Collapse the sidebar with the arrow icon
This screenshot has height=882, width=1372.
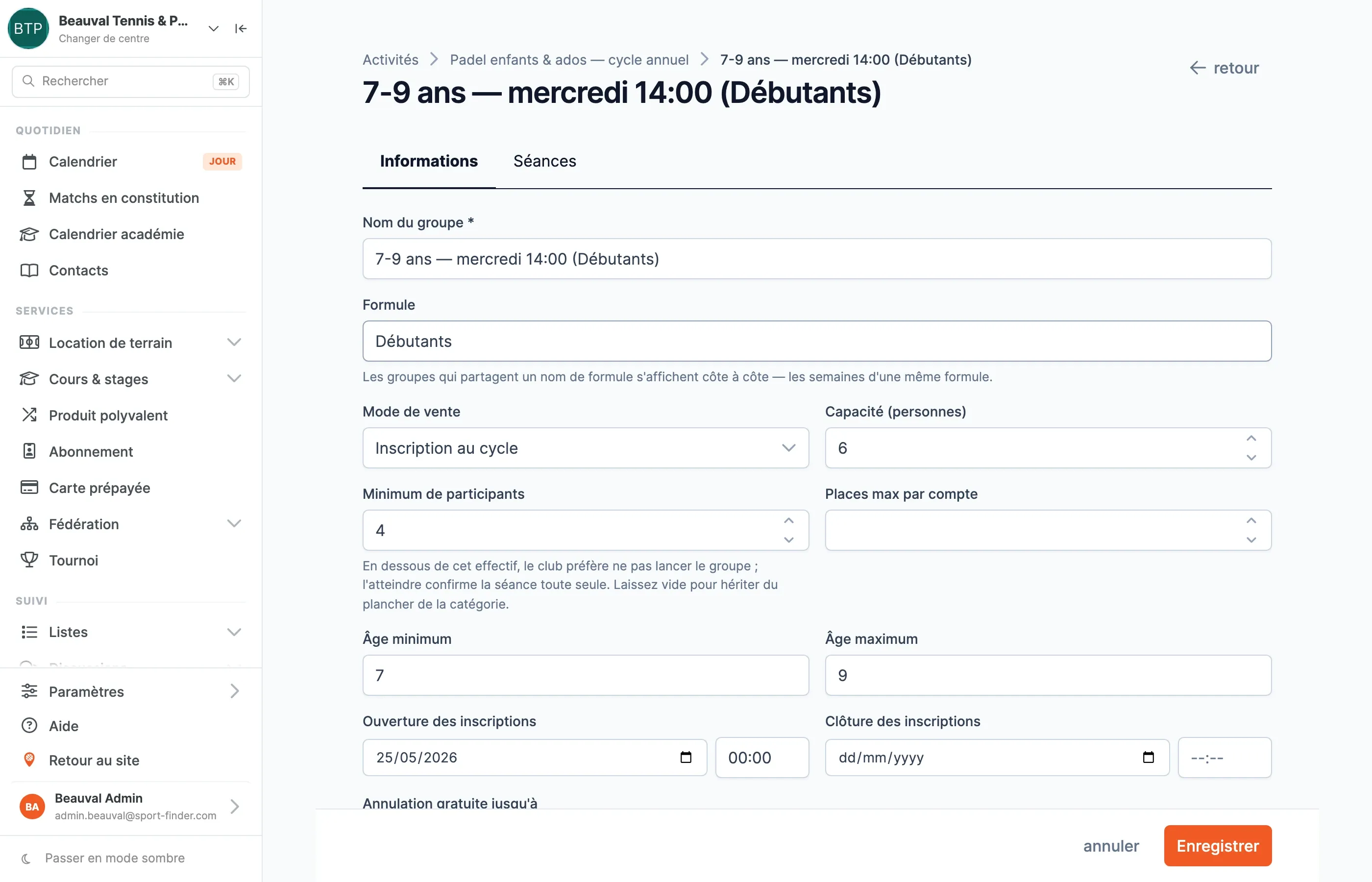[x=241, y=28]
